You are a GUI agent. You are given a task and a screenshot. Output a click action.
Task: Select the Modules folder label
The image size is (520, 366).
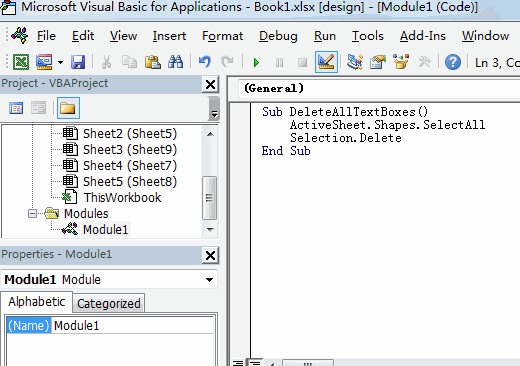86,214
